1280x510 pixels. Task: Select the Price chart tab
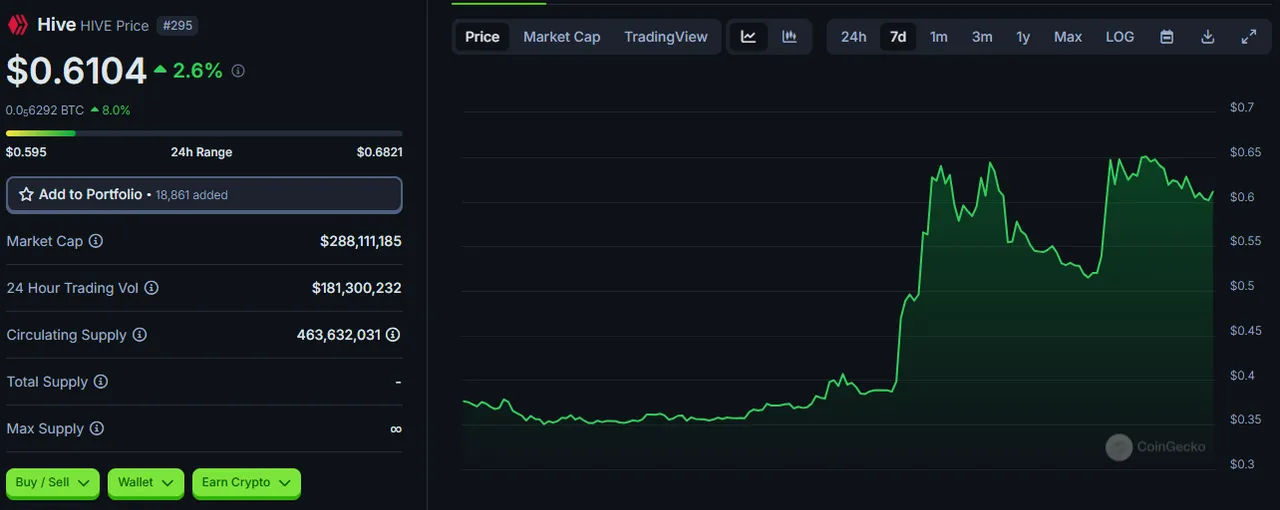tap(482, 37)
